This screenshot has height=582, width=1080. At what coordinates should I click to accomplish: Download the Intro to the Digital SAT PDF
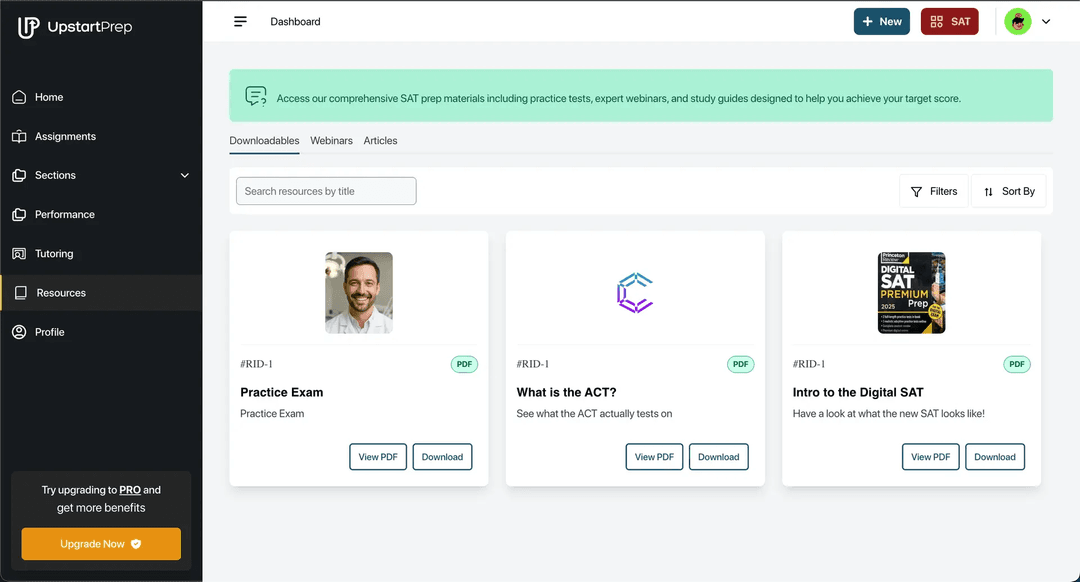click(x=994, y=457)
